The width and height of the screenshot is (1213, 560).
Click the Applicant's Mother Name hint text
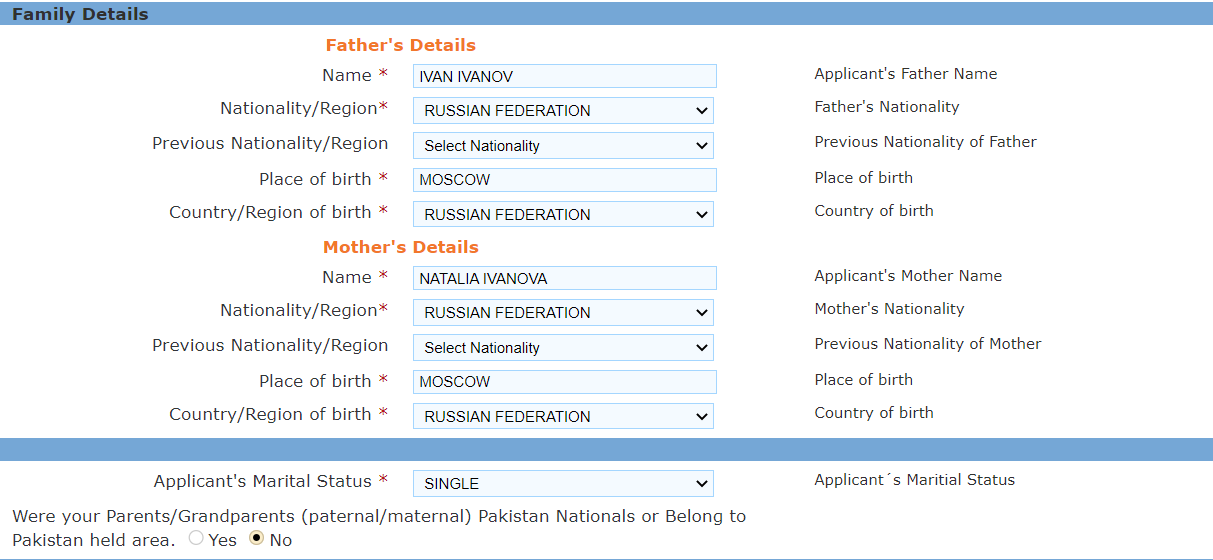[907, 276]
